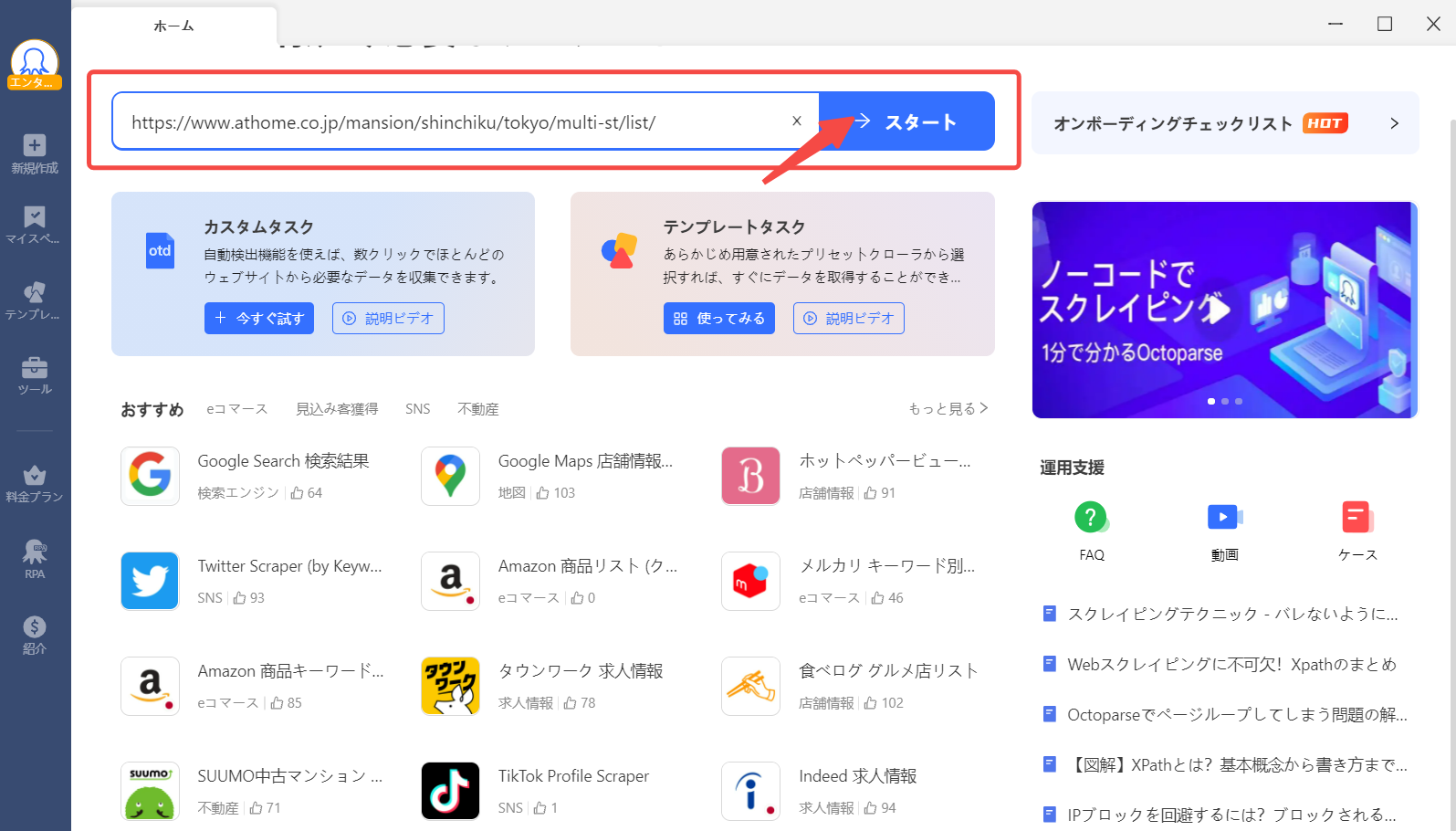The width and height of the screenshot is (1456, 831).
Task: Open TikTok Profile Scraper template title
Action: 573,776
